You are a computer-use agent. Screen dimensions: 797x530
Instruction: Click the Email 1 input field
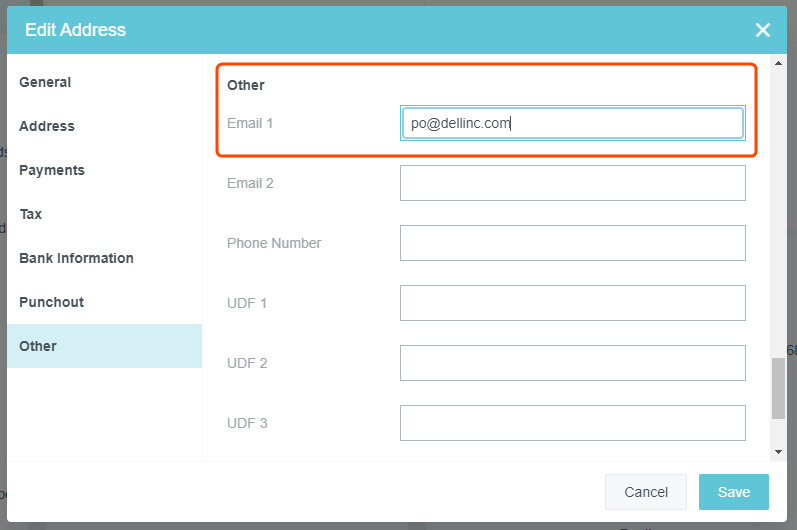[572, 123]
